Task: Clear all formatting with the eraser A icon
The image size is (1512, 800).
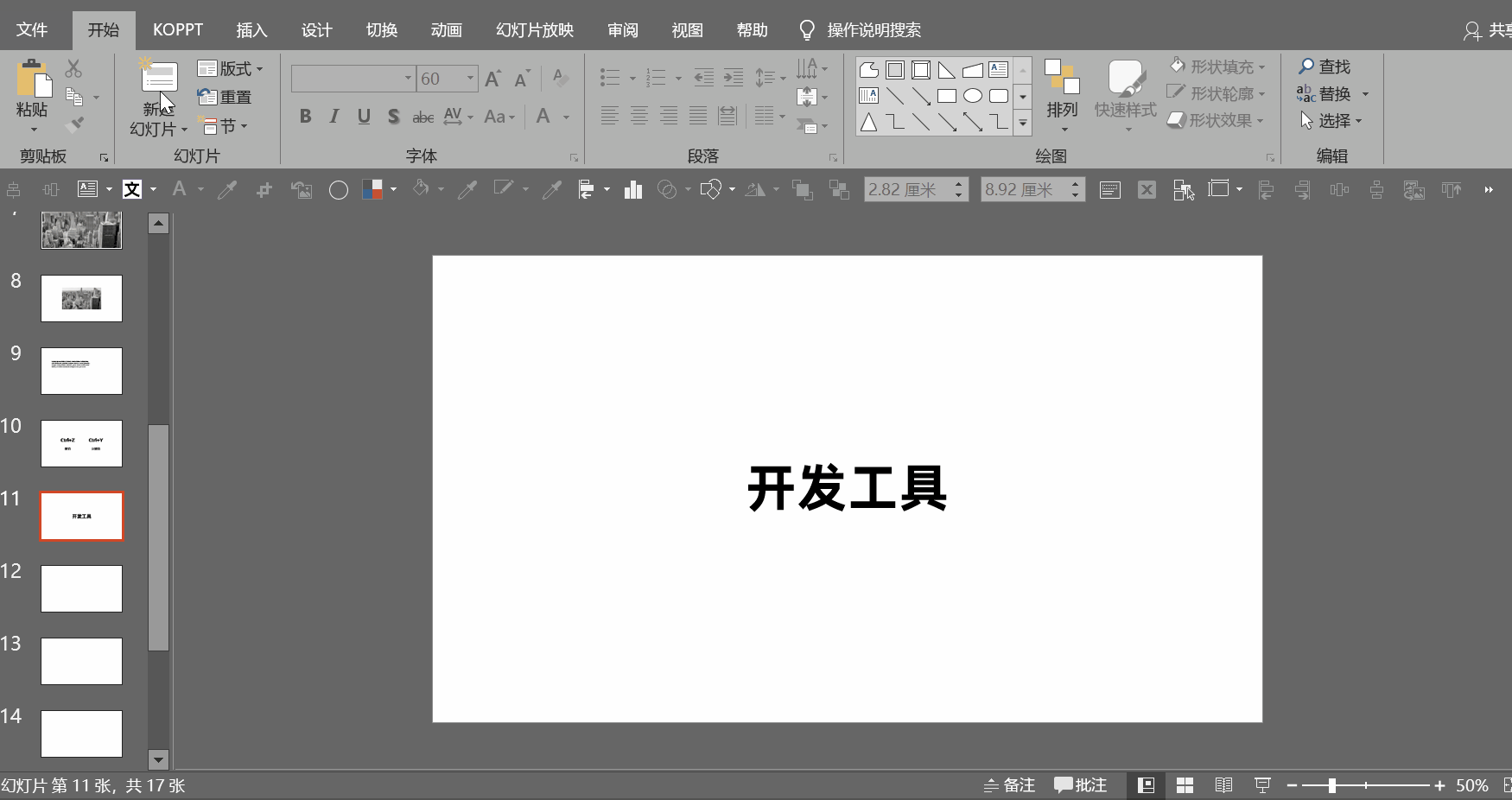Action: point(560,79)
